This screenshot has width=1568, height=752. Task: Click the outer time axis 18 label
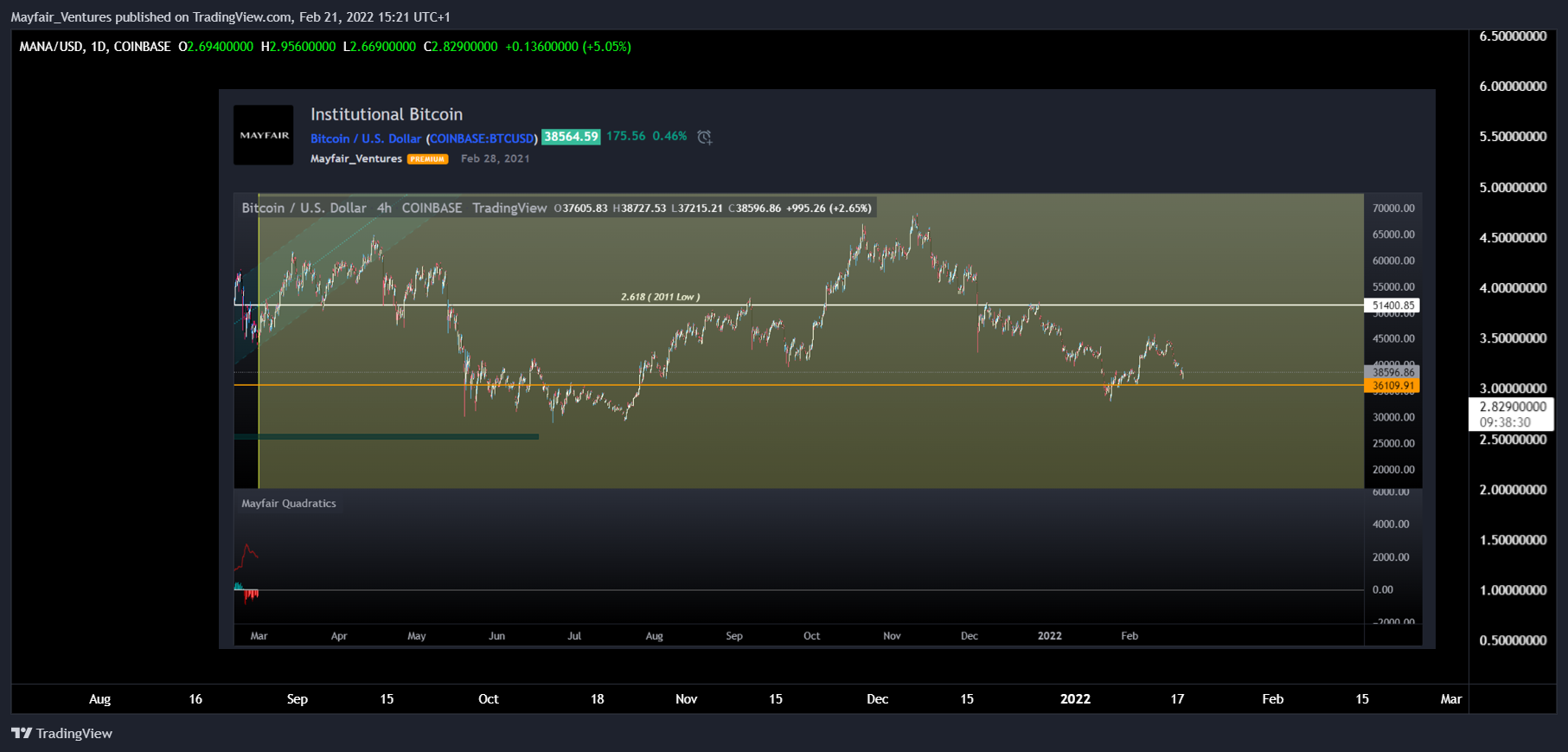click(597, 699)
